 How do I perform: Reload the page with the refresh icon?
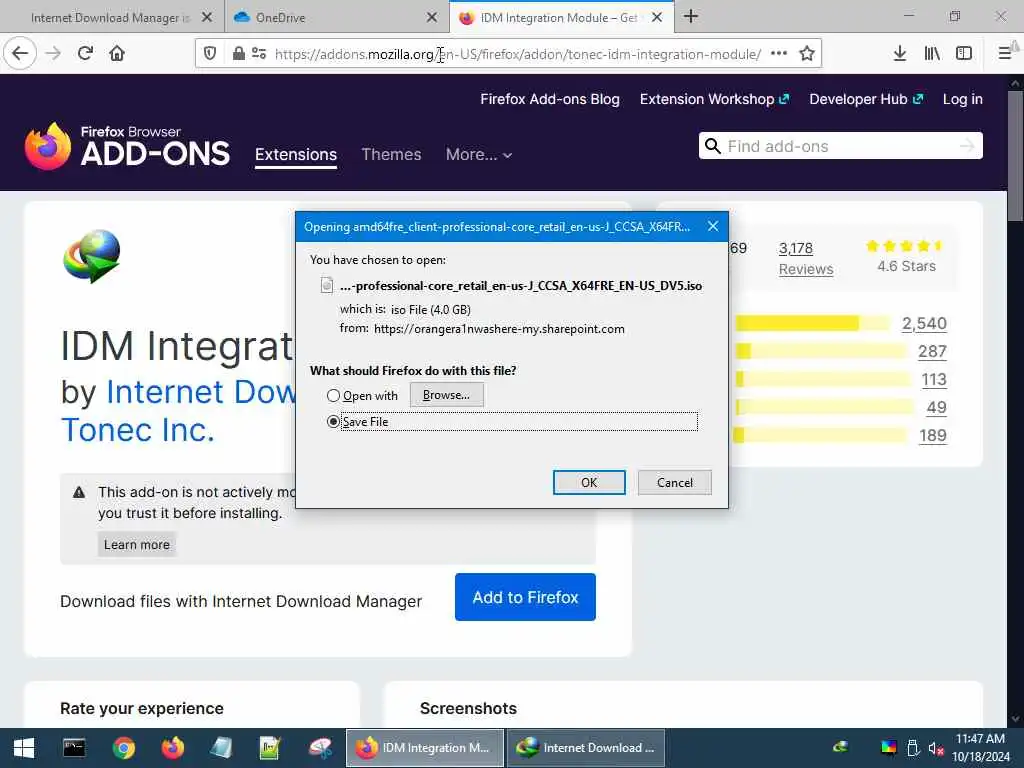click(85, 54)
